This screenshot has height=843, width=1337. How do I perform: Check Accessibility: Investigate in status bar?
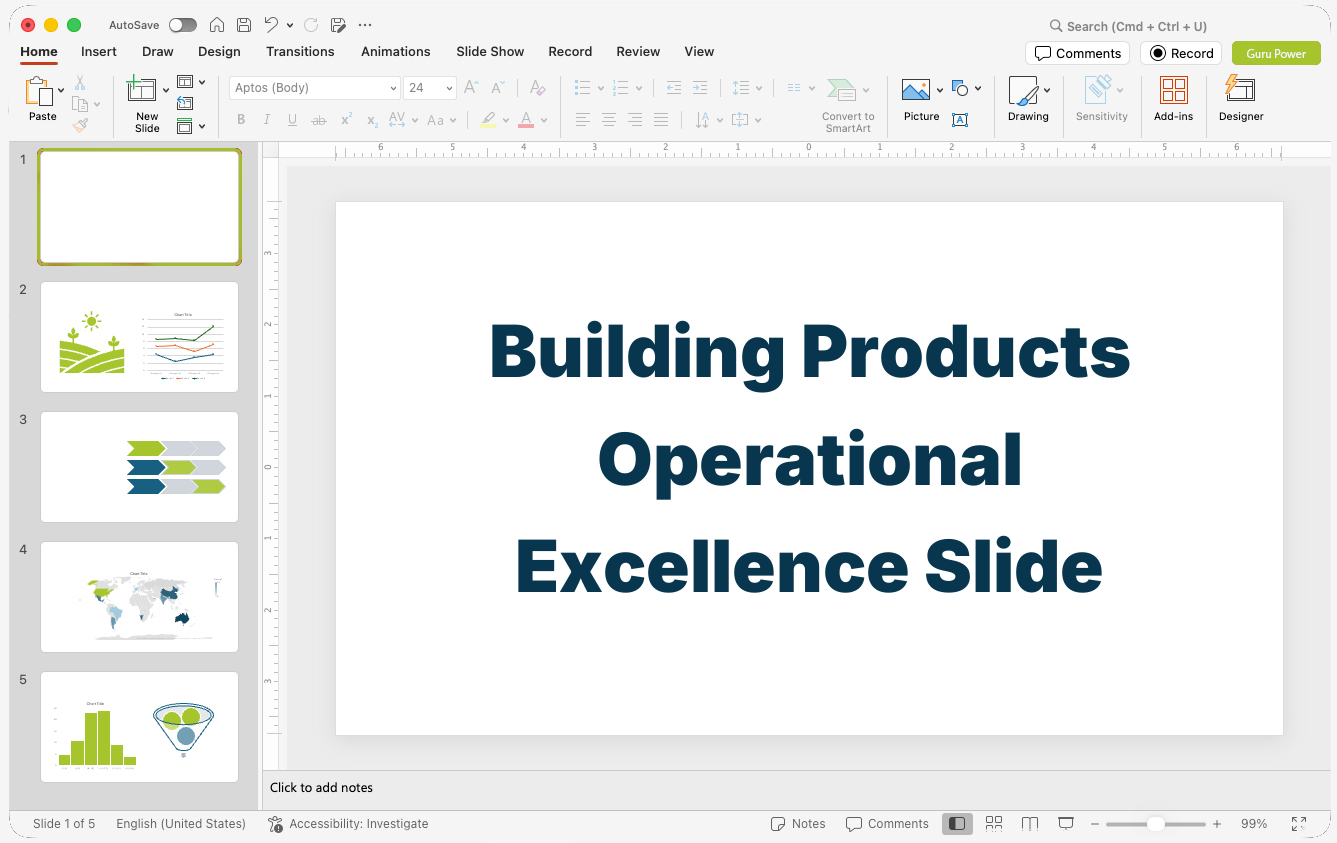348,824
